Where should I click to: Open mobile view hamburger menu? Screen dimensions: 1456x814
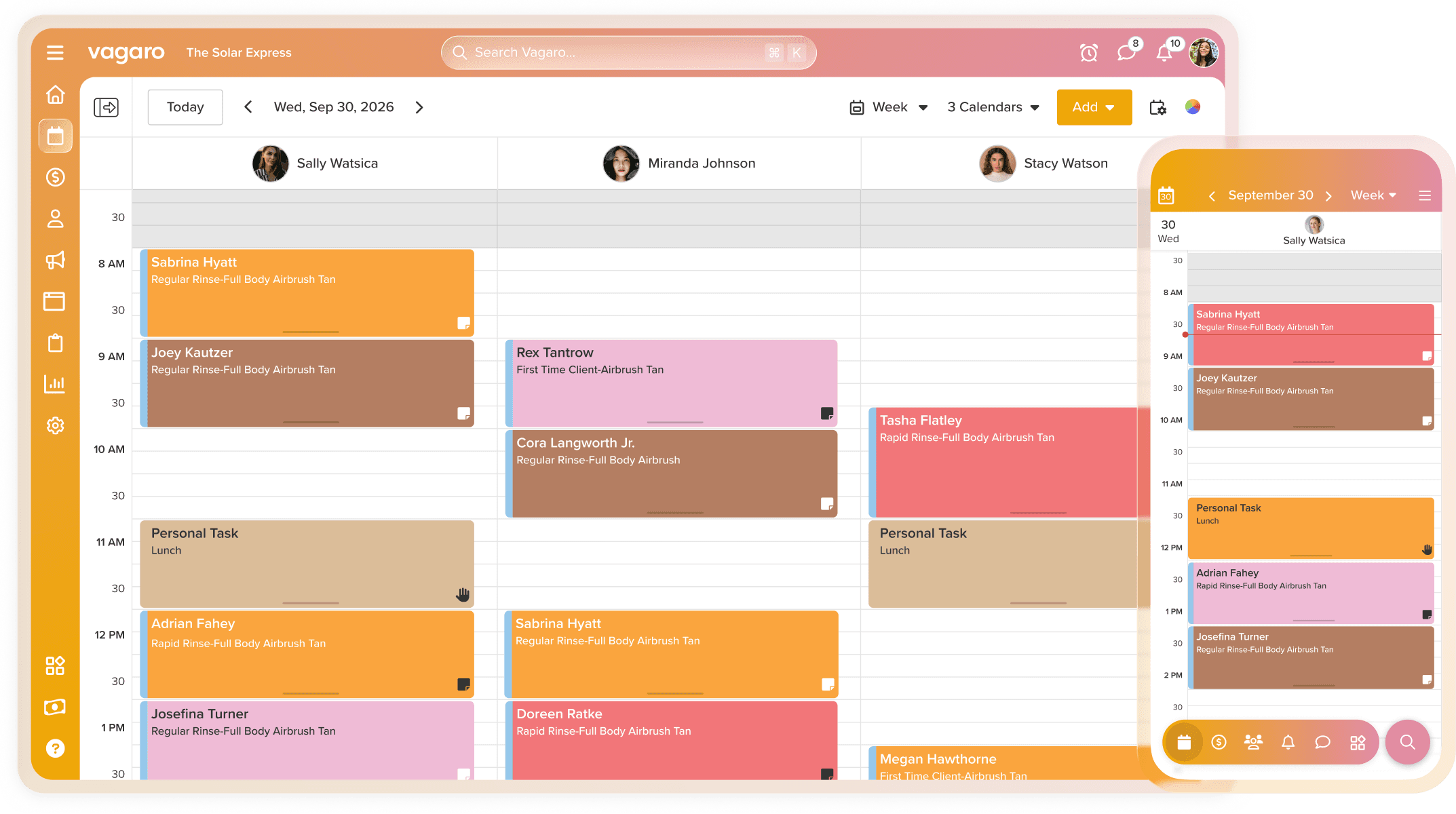(1424, 195)
